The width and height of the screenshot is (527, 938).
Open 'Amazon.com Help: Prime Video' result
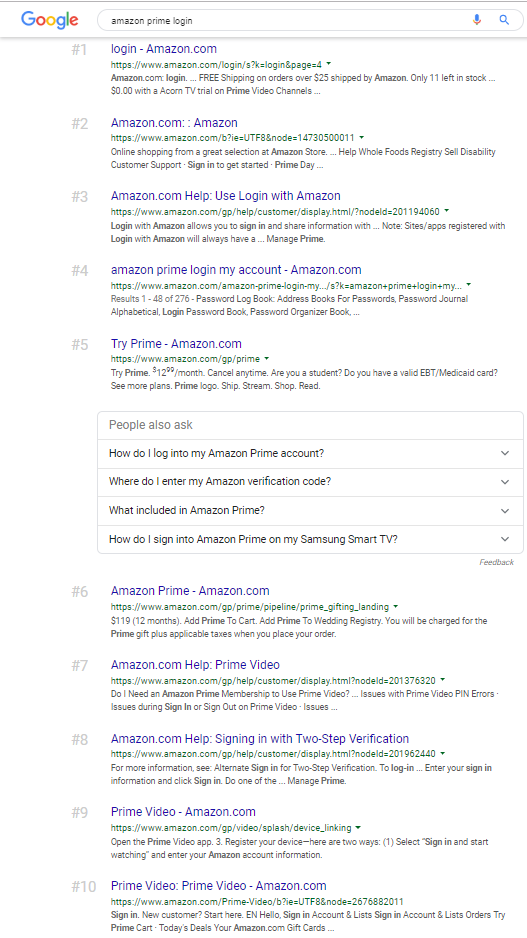(x=195, y=665)
